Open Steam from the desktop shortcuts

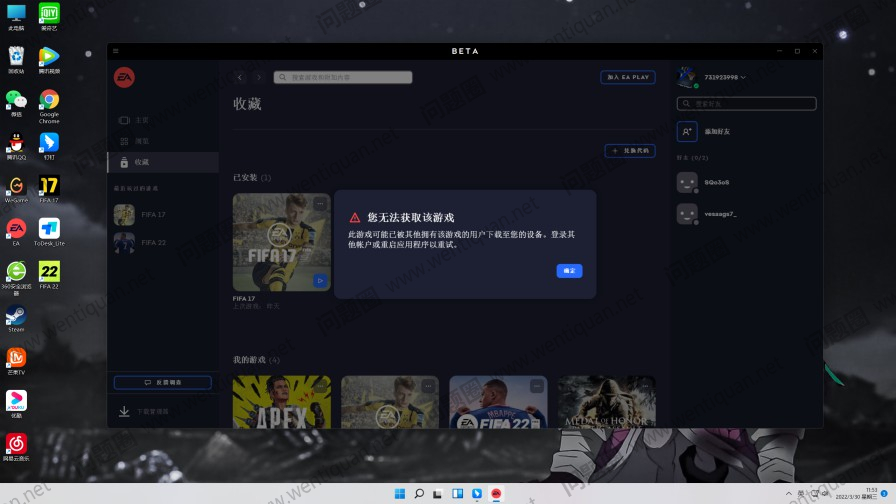(x=16, y=317)
